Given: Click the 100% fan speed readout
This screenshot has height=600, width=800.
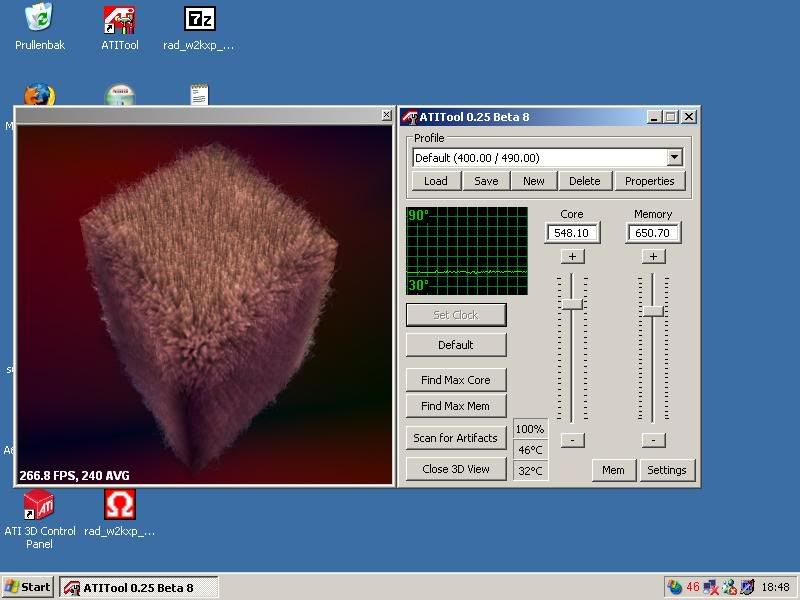Looking at the screenshot, I should coord(530,429).
